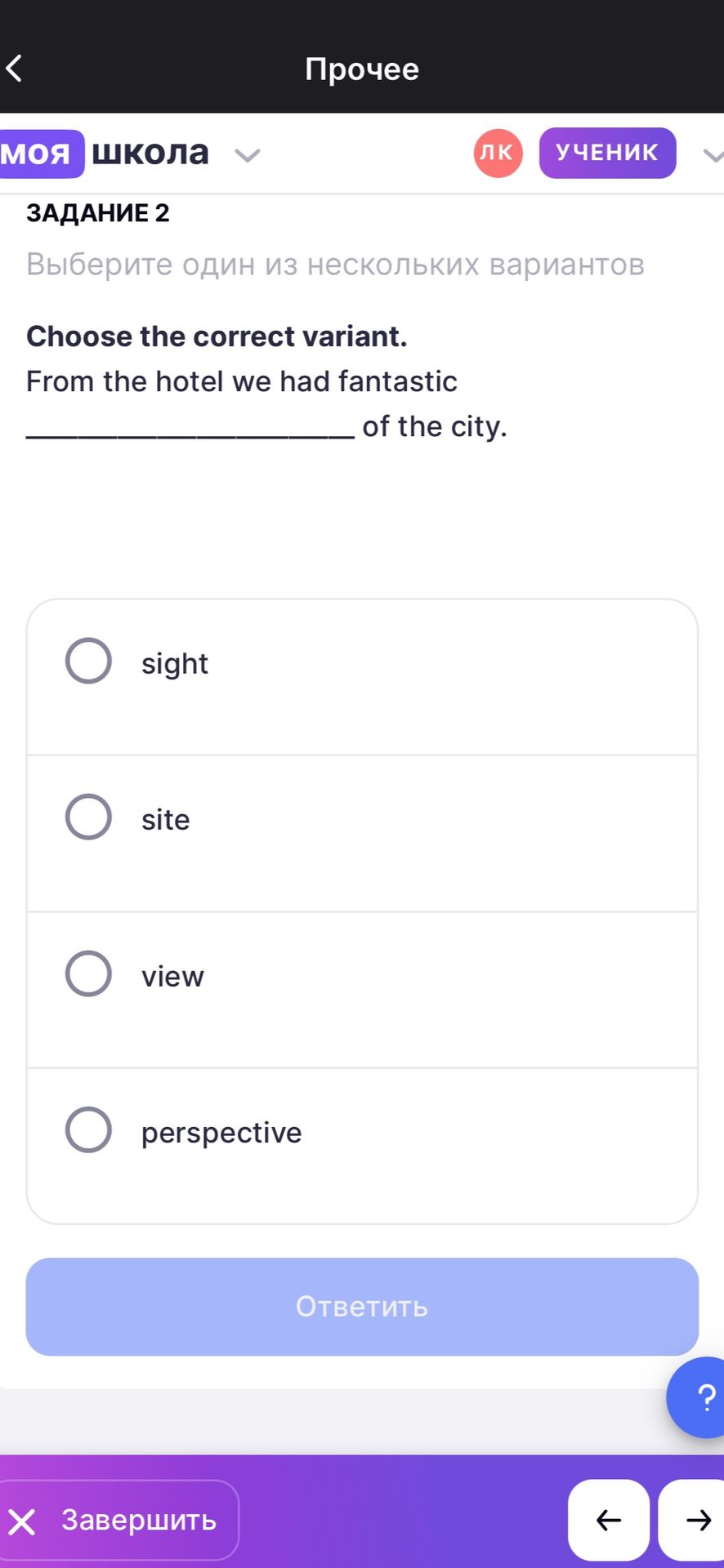Go to next task with right arrow
724x1568 pixels.
coord(693,1520)
